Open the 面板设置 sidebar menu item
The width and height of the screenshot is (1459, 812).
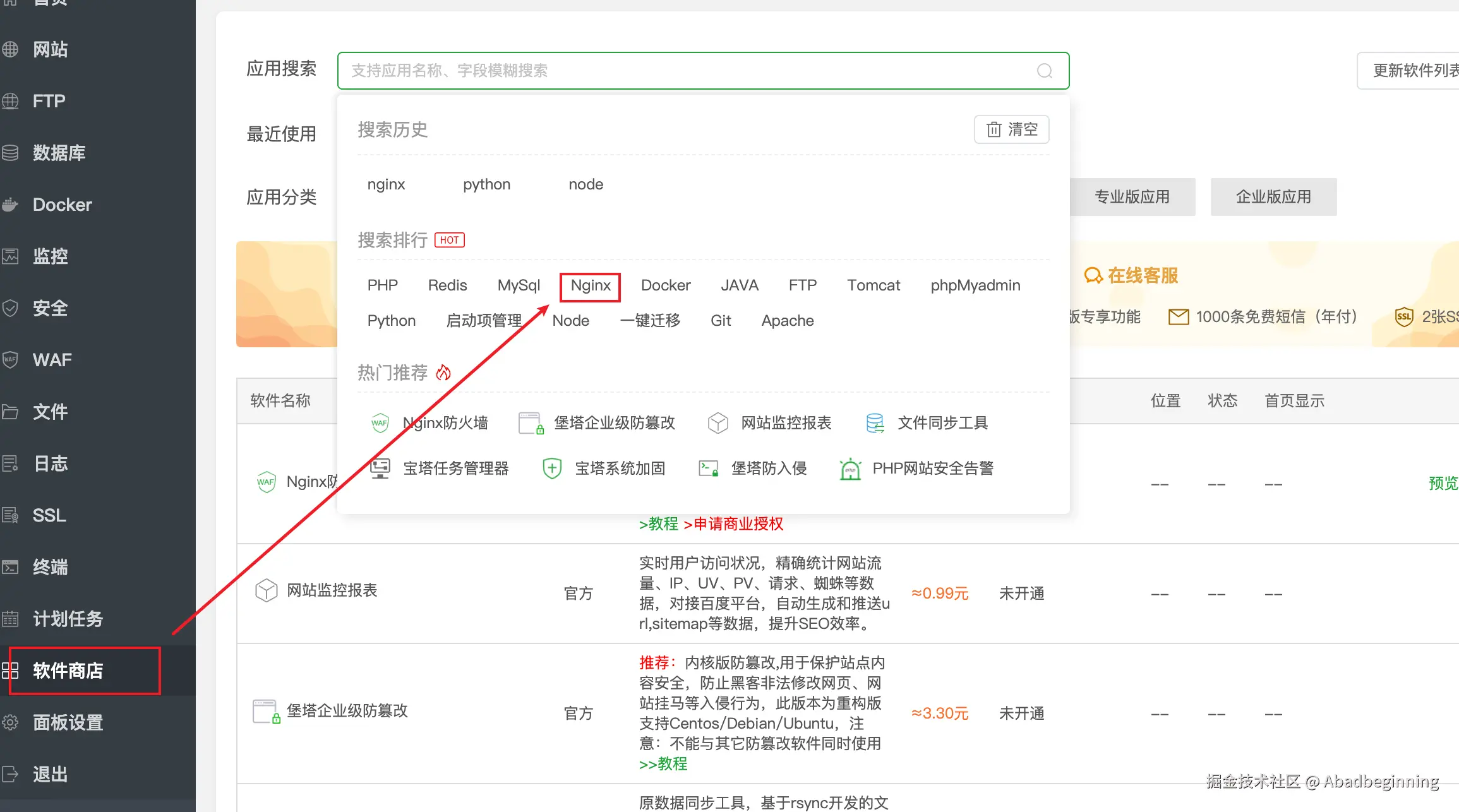click(68, 722)
